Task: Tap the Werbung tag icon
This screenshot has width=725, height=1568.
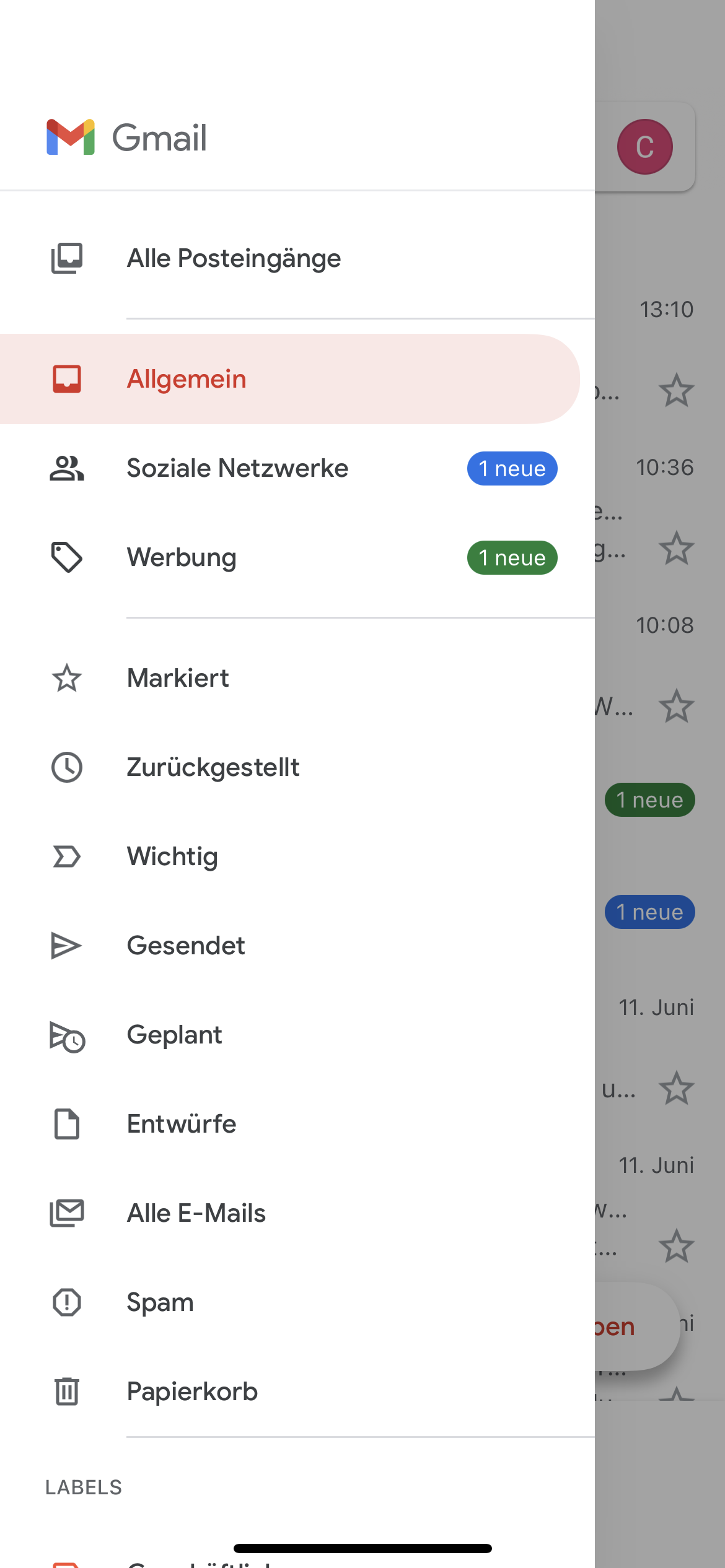Action: click(x=67, y=557)
